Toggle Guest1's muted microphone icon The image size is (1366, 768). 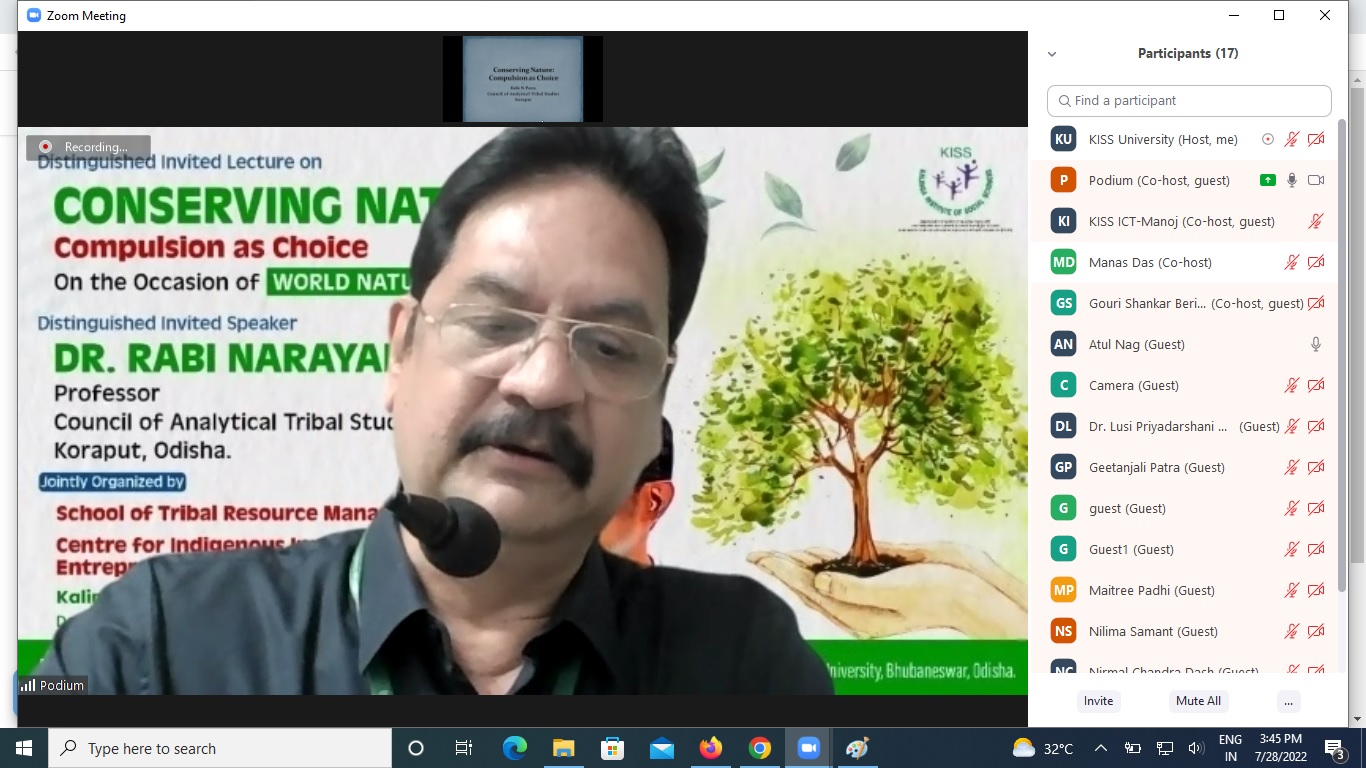(1292, 549)
